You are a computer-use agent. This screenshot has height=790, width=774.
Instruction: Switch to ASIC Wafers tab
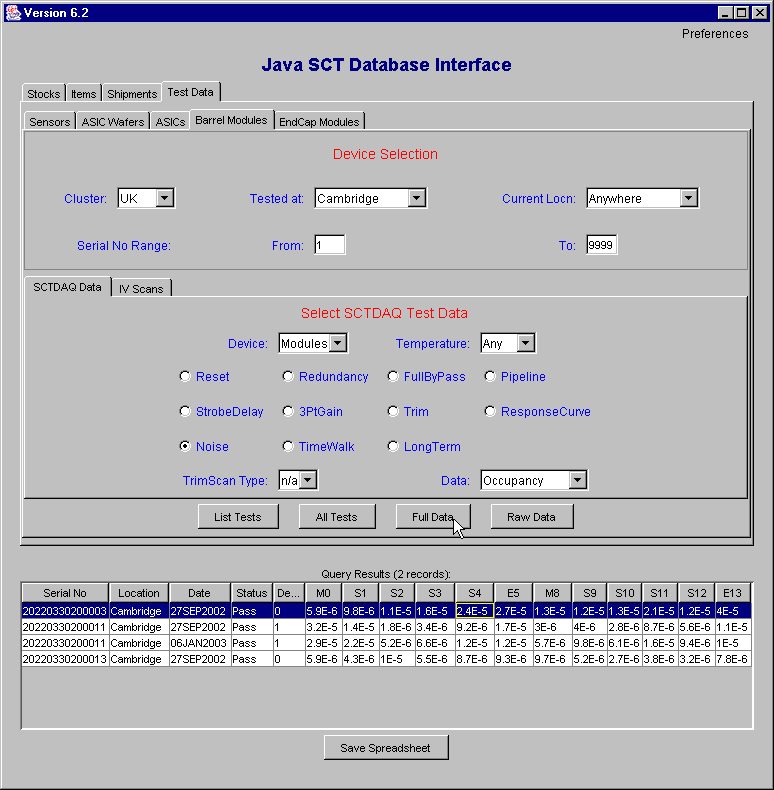pyautogui.click(x=113, y=121)
